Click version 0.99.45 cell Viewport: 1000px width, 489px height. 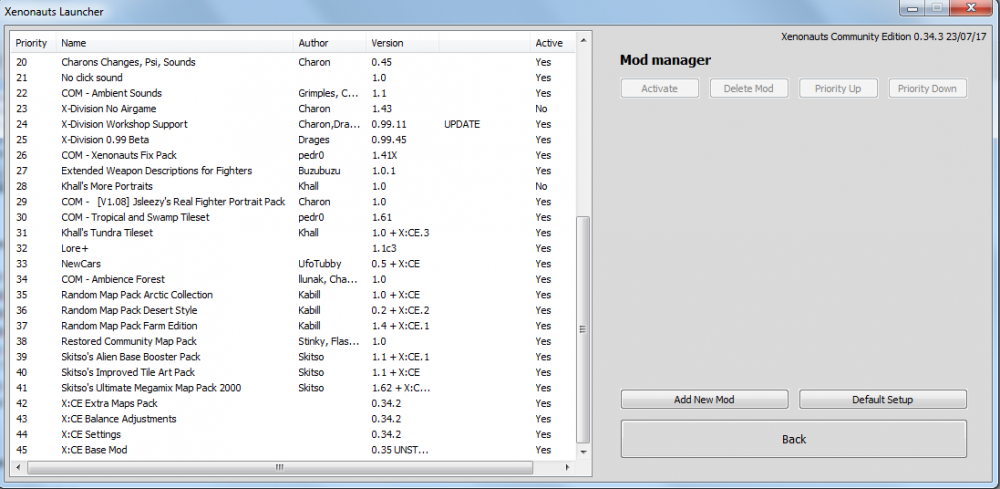[389, 140]
